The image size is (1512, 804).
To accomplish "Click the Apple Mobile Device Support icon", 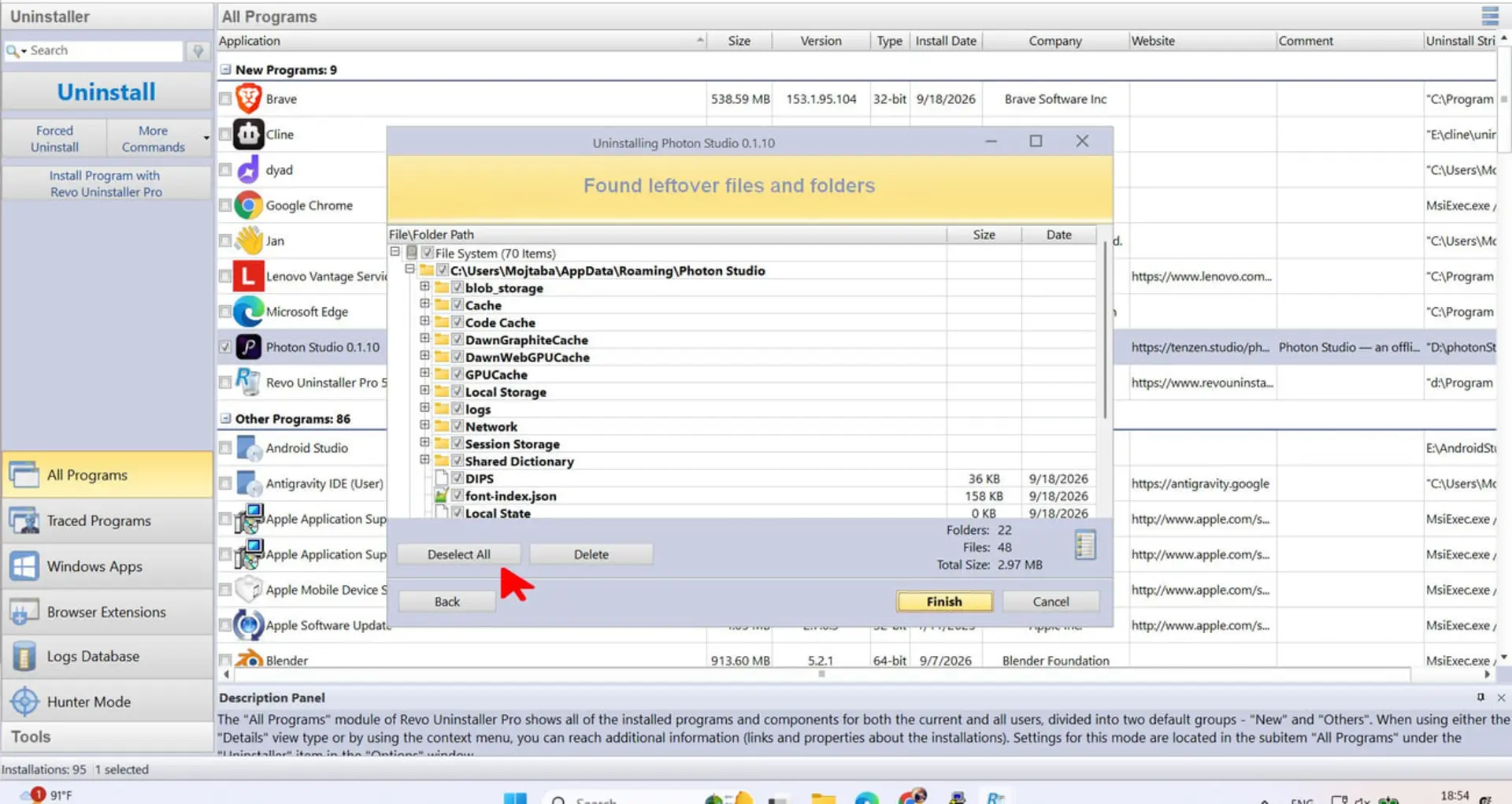I will pos(248,590).
